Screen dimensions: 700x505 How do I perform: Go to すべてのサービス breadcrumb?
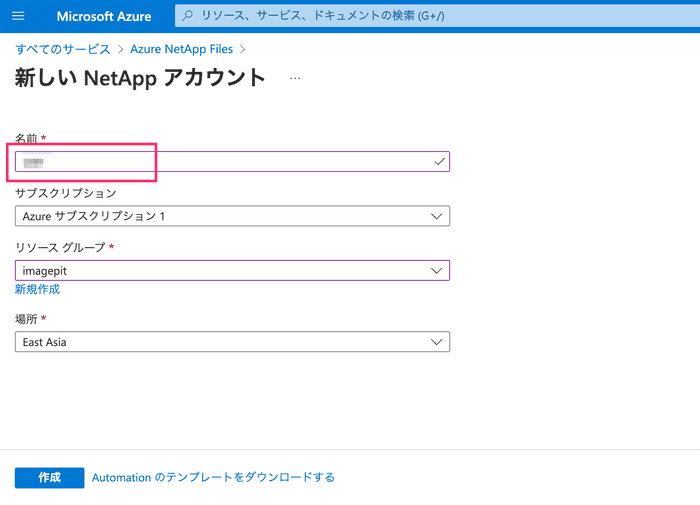pos(63,49)
